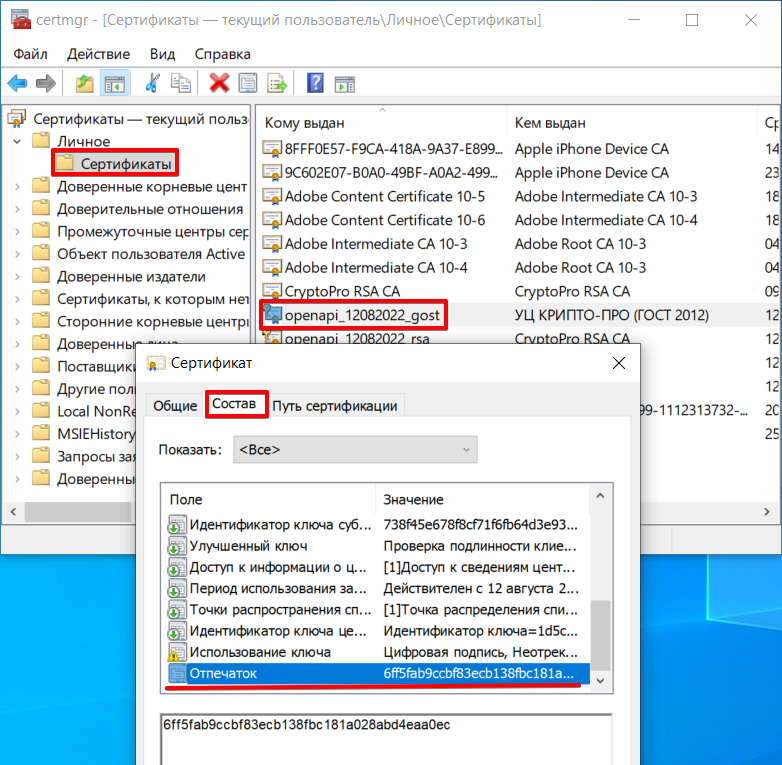Click the field list vertical scrollbar thumb

pos(600,635)
